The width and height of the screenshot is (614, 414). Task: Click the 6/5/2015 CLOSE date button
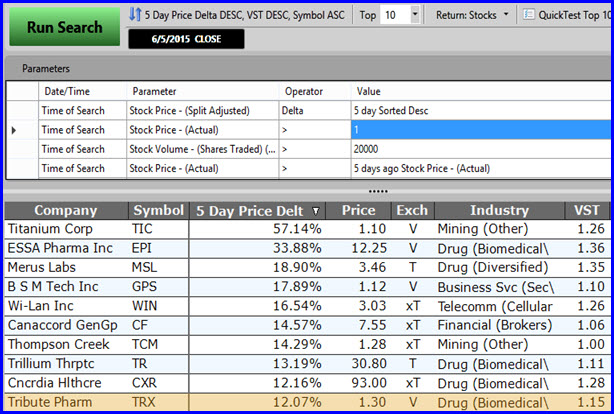point(186,39)
